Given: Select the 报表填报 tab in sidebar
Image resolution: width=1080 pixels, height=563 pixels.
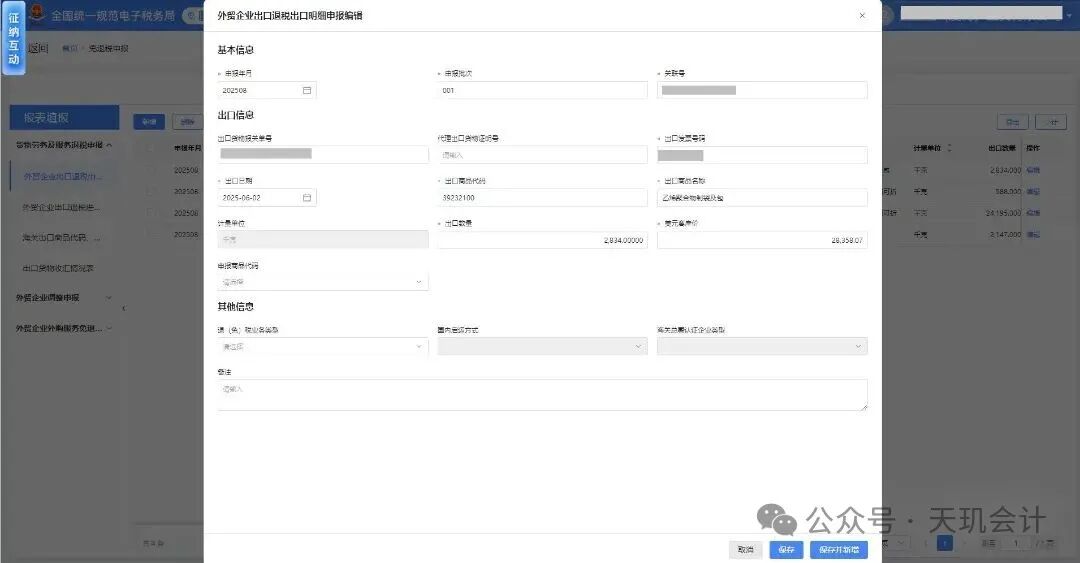Looking at the screenshot, I should [x=64, y=118].
